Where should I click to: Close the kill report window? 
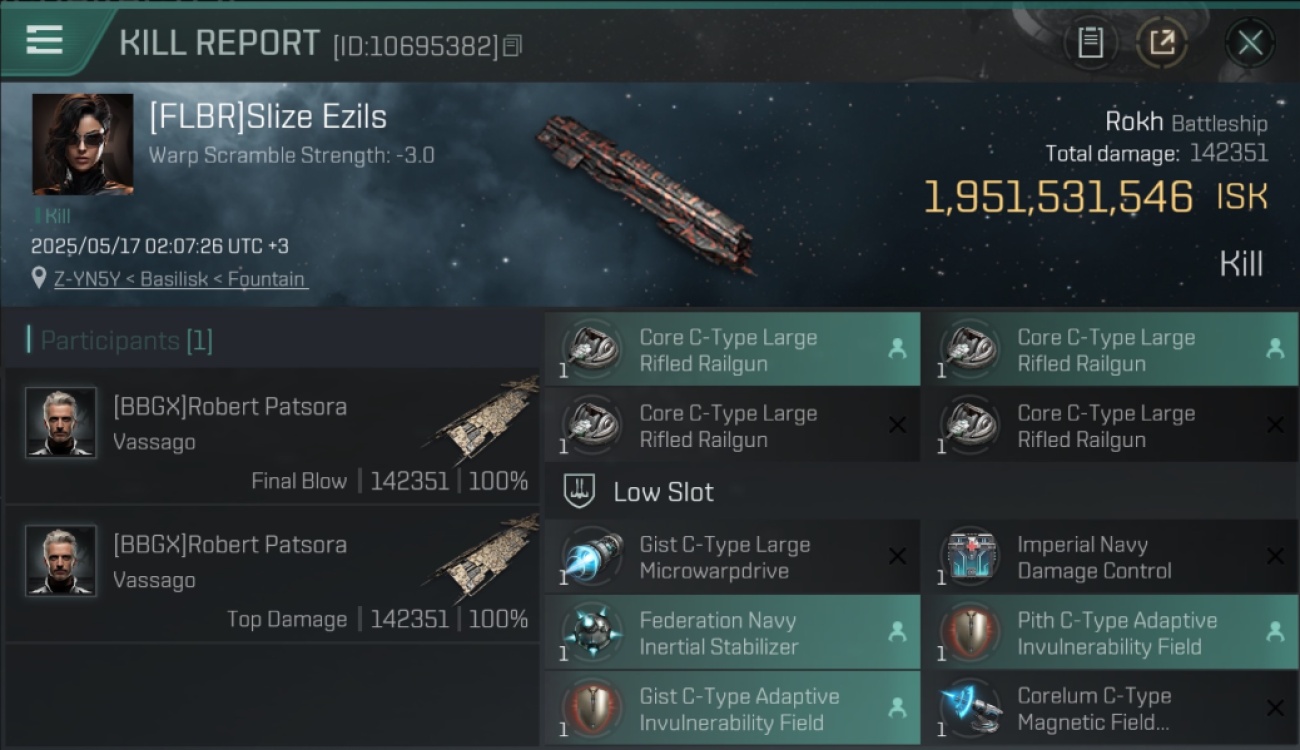[x=1250, y=42]
